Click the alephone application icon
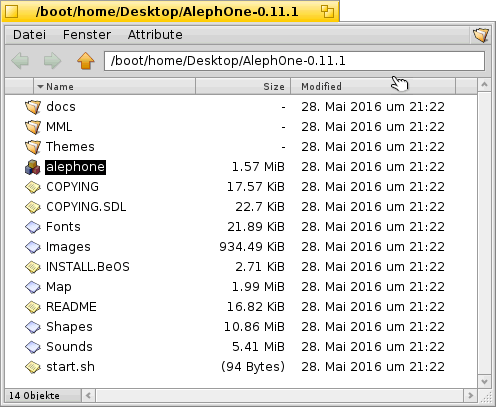The width and height of the screenshot is (496, 407). coord(33,167)
